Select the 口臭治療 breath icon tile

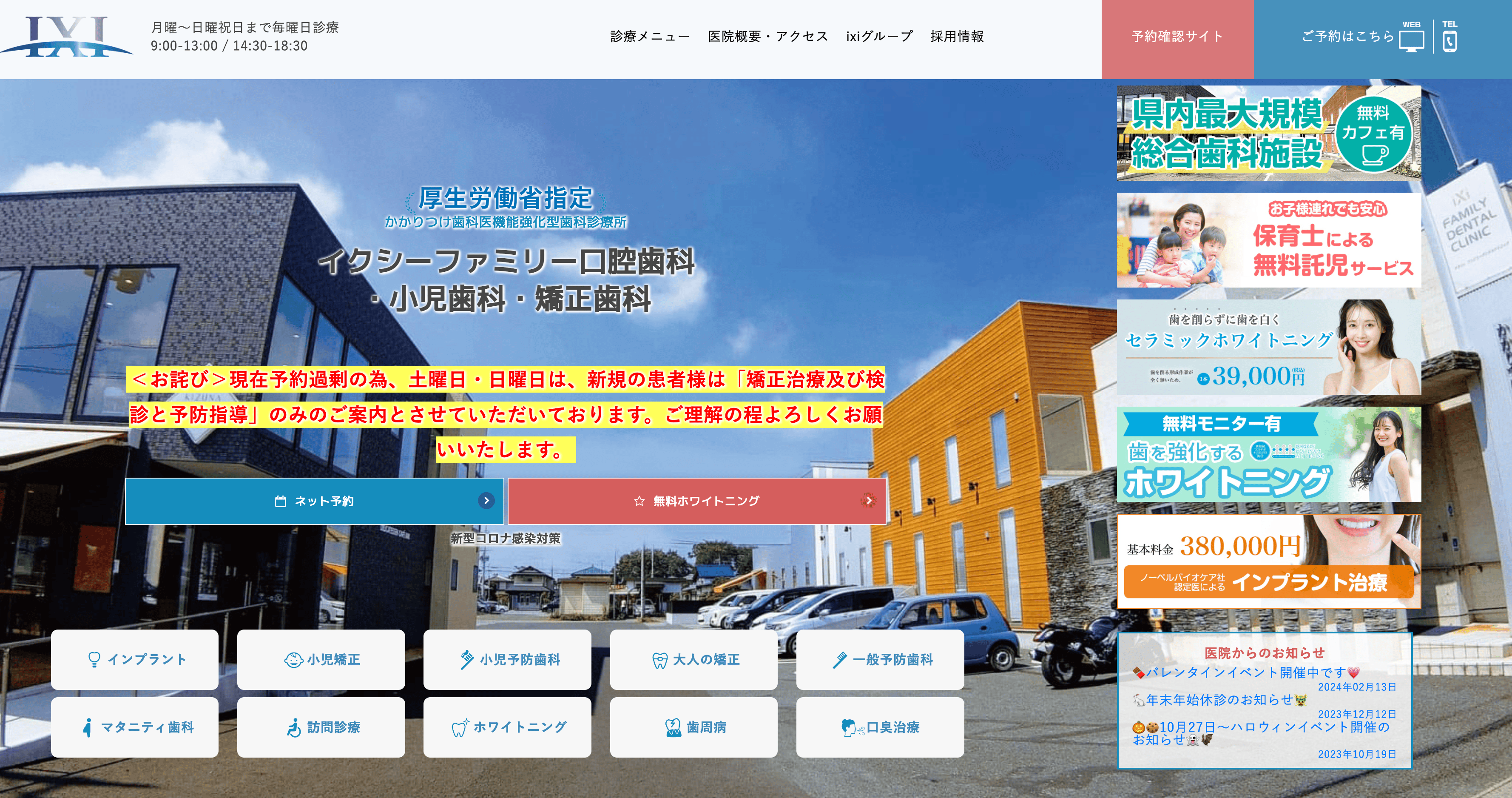pyautogui.click(x=879, y=727)
